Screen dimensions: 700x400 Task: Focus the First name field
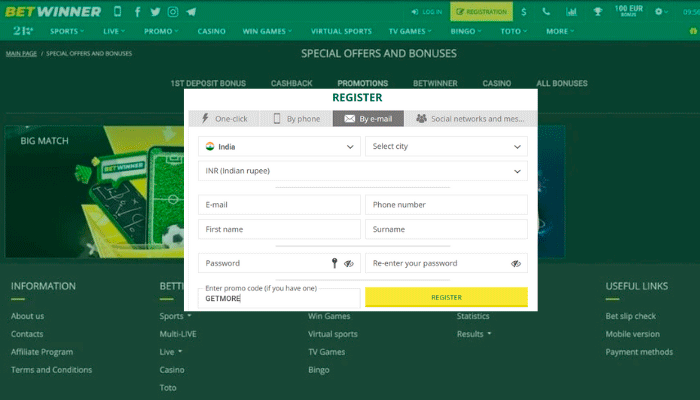point(279,229)
